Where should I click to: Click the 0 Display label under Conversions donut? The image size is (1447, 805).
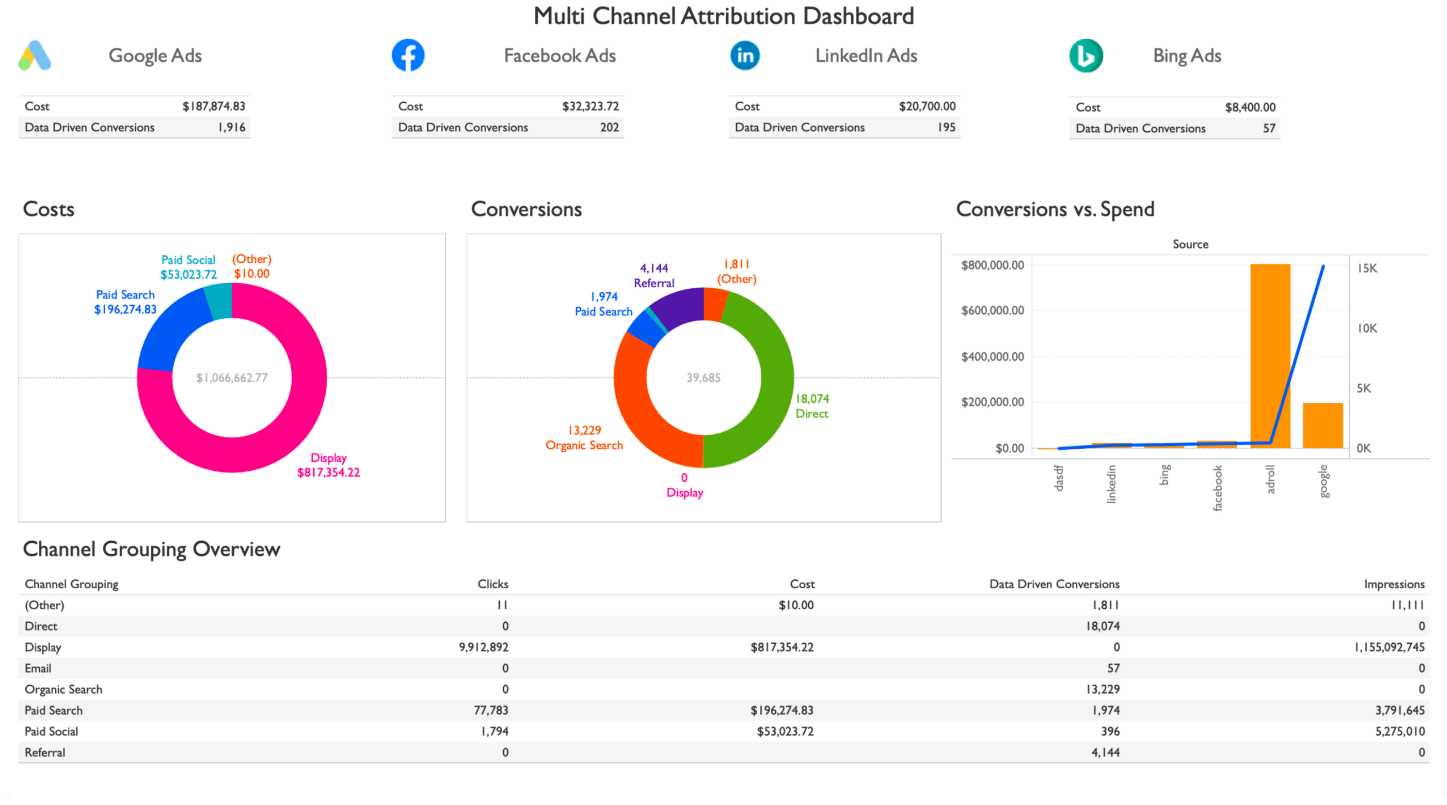[x=685, y=485]
